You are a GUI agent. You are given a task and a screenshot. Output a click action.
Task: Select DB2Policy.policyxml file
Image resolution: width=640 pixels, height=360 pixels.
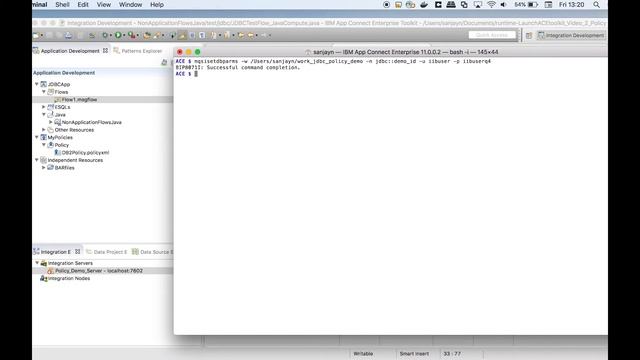(85, 153)
